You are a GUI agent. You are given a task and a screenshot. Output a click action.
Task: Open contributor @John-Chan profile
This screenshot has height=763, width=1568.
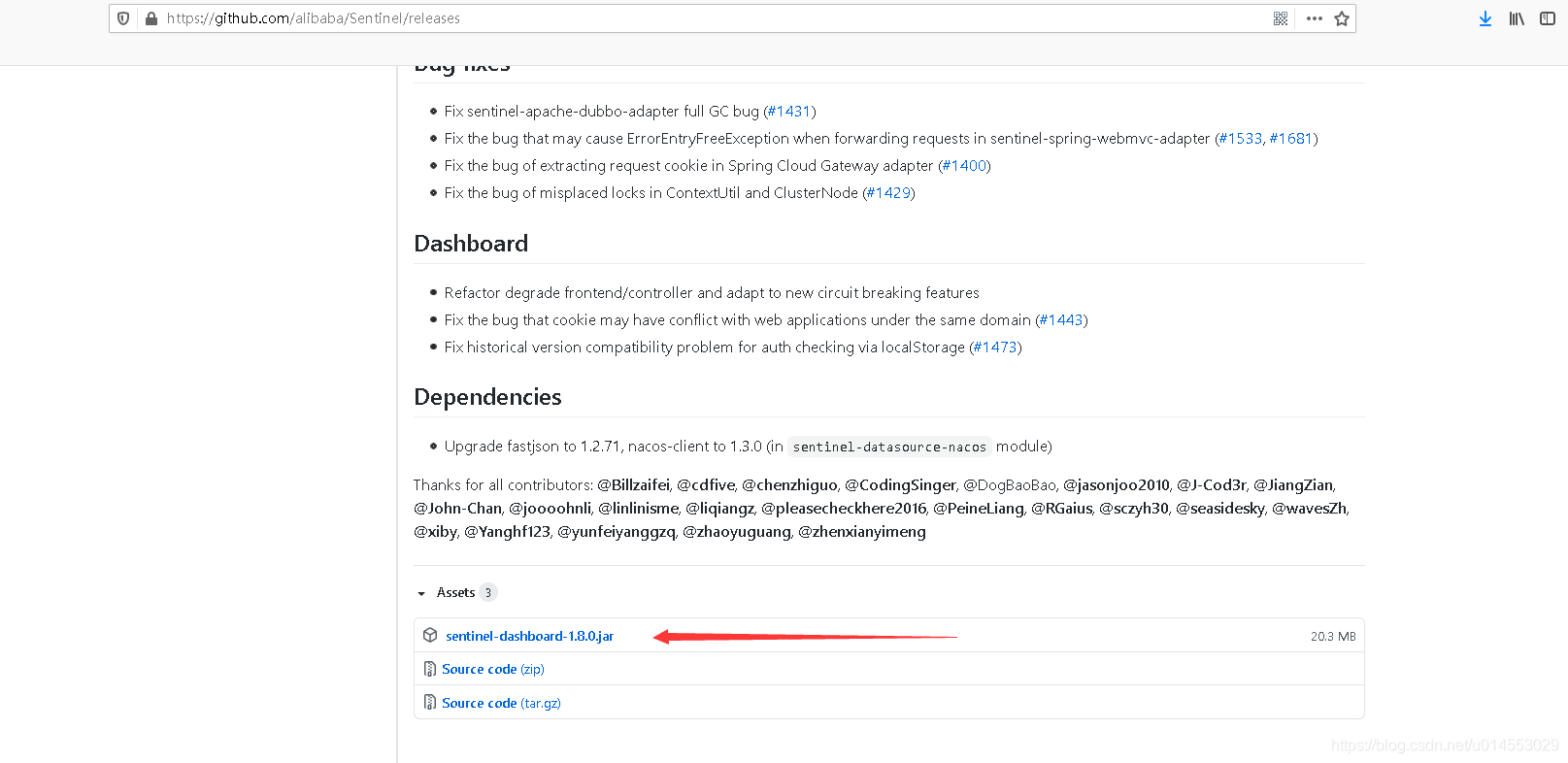tap(457, 509)
